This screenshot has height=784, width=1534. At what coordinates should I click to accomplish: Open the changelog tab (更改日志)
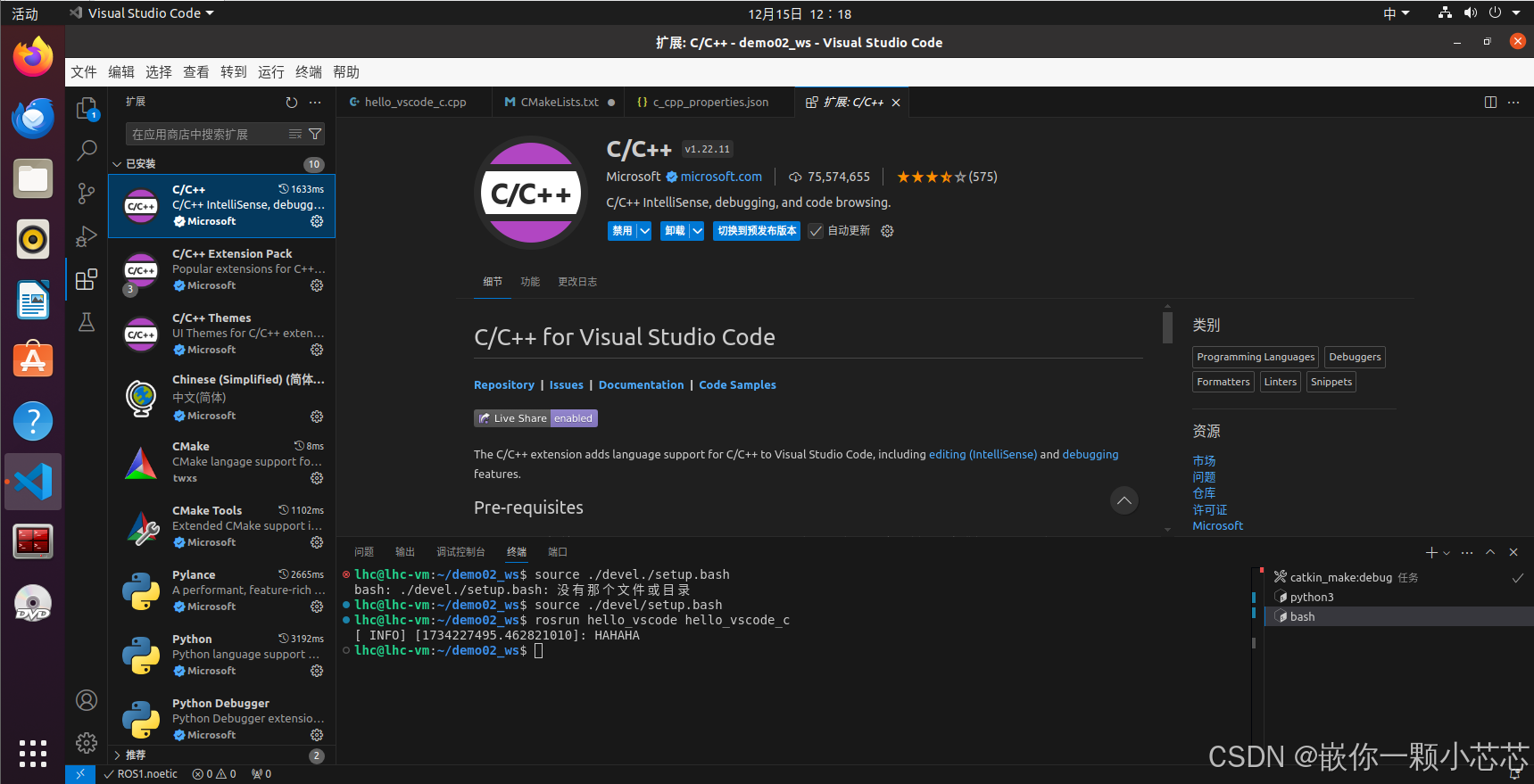click(577, 282)
